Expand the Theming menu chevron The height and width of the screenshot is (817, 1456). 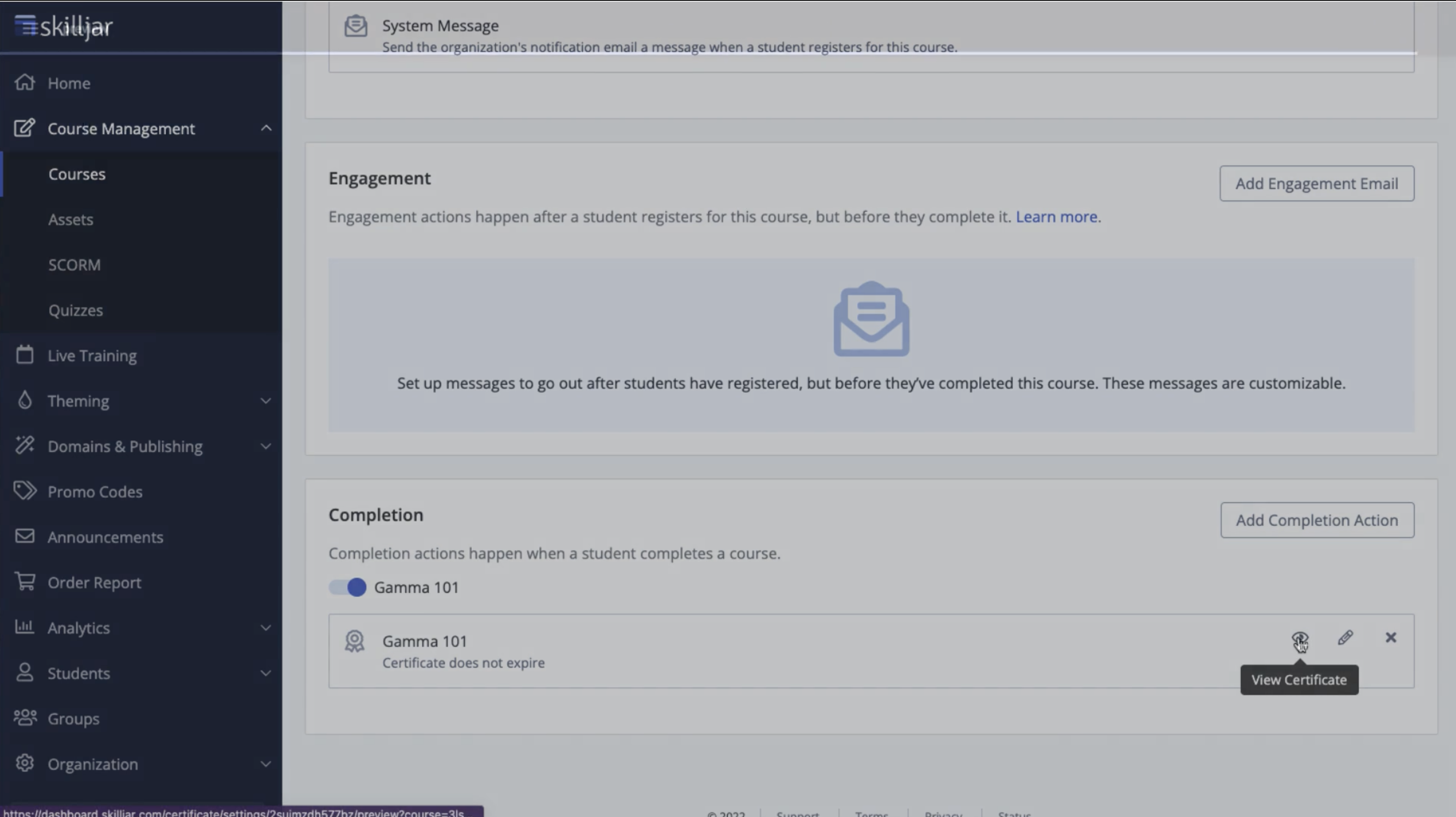pyautogui.click(x=265, y=401)
